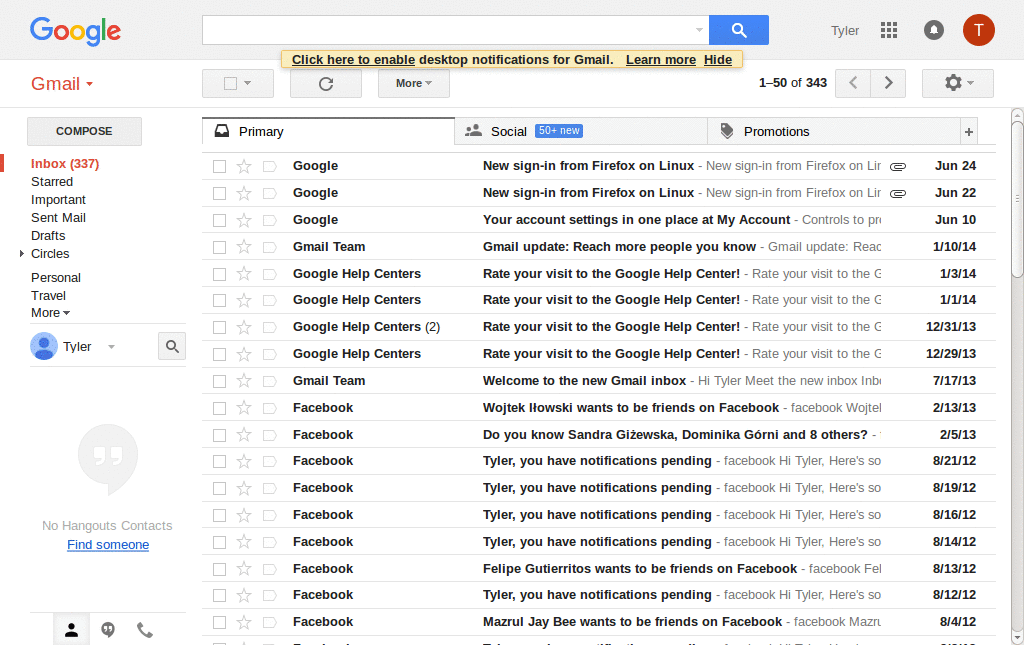
Task: Show search options arrow in search box
Action: pyautogui.click(x=699, y=30)
